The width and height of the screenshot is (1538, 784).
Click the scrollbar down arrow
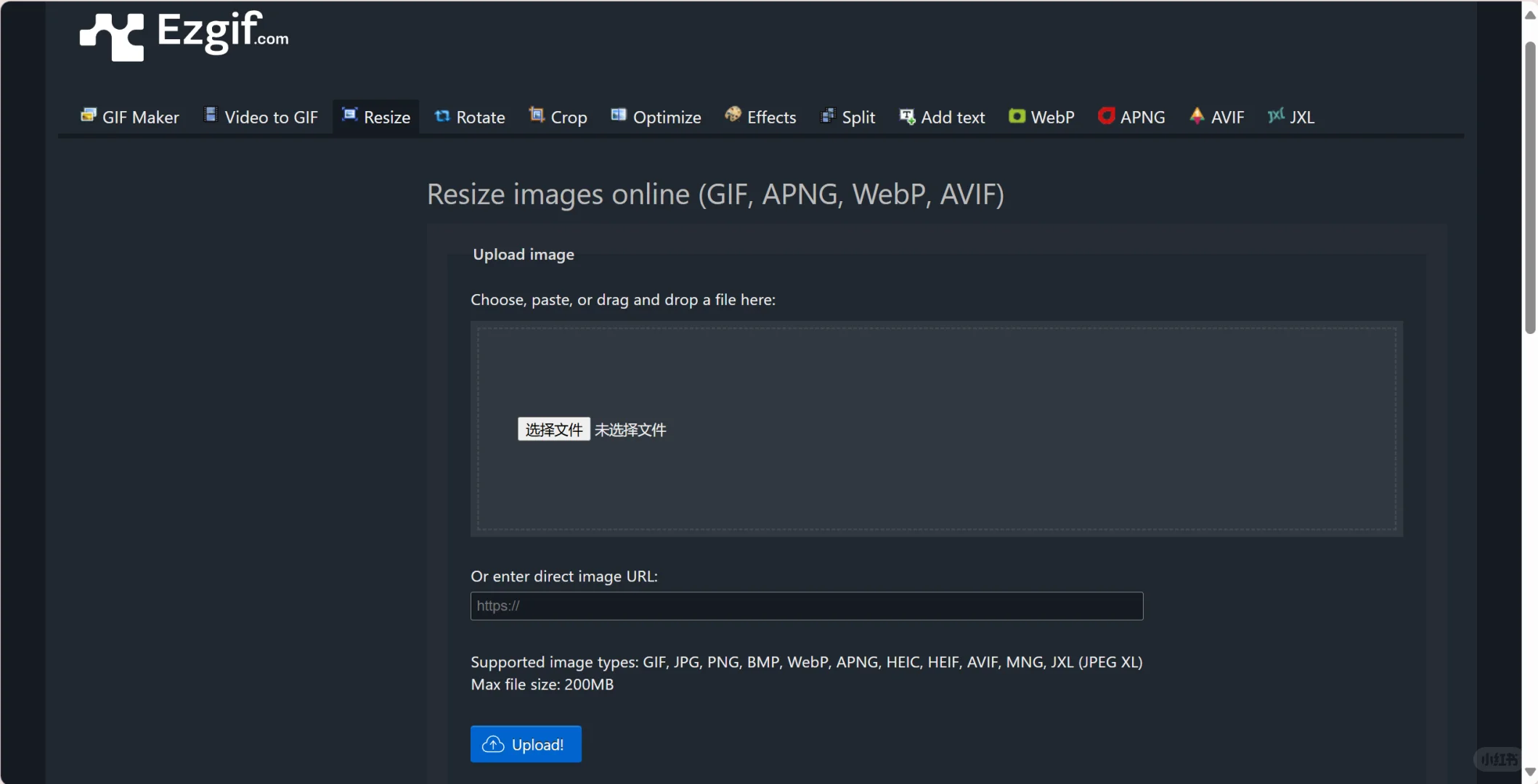[x=1530, y=772]
